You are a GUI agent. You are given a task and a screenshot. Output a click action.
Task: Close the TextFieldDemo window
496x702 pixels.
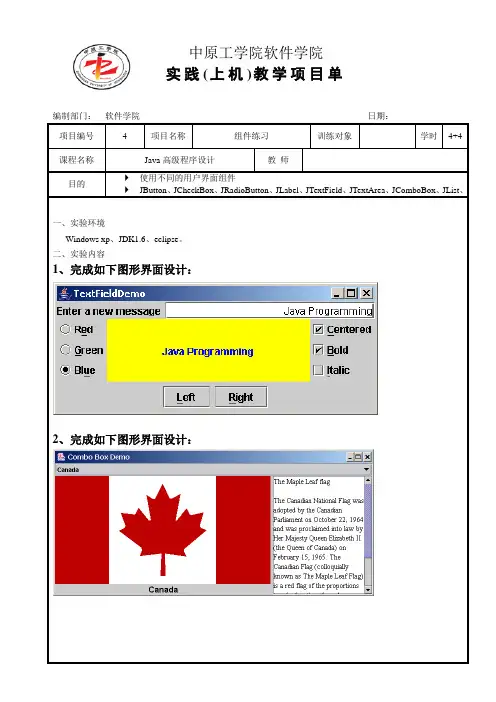(367, 293)
